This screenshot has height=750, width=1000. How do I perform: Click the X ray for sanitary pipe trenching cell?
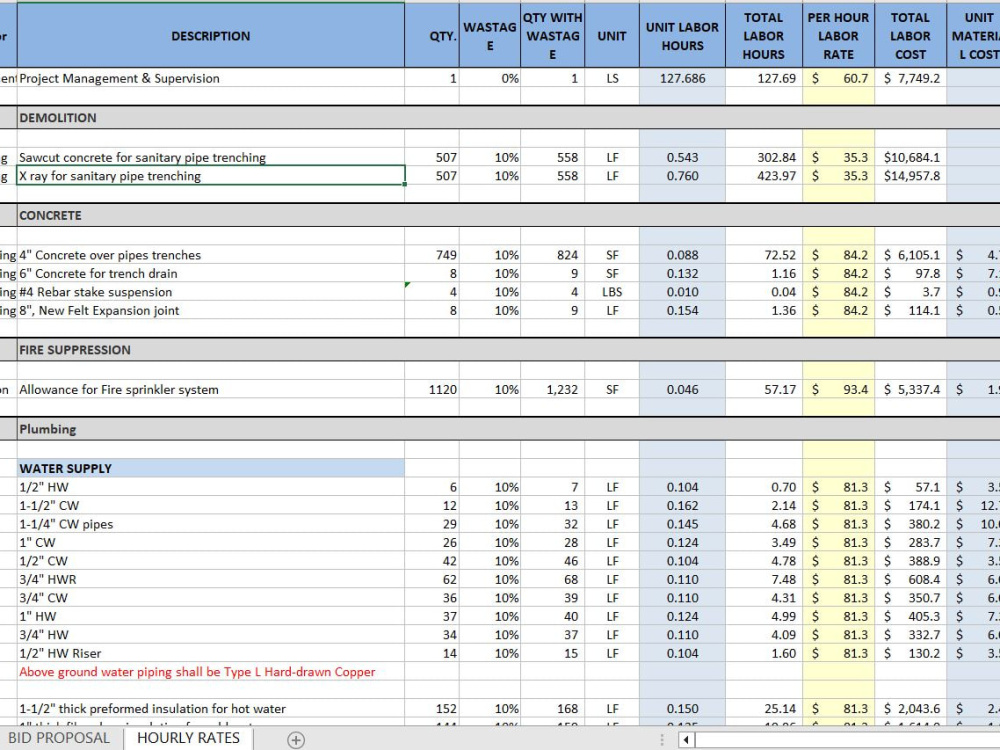[210, 176]
